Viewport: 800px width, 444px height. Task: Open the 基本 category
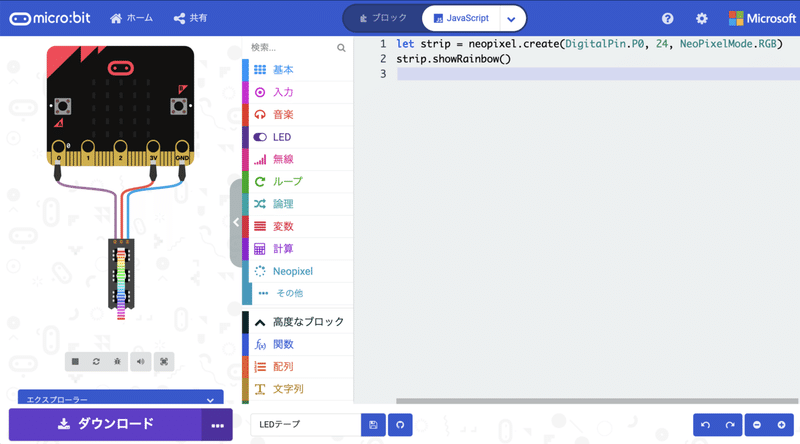(298, 70)
